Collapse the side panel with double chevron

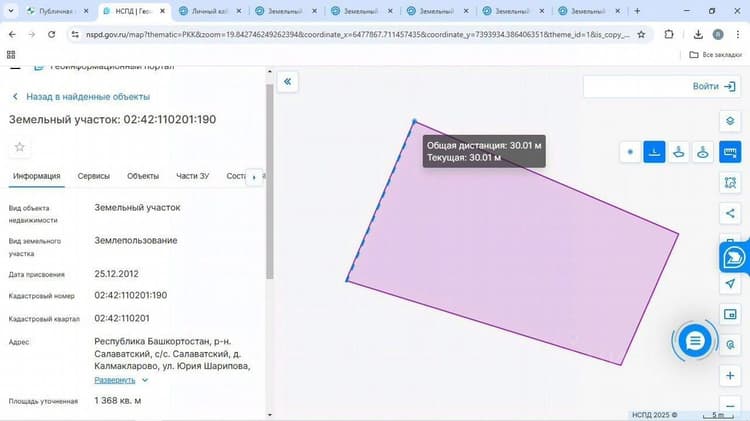tap(287, 81)
